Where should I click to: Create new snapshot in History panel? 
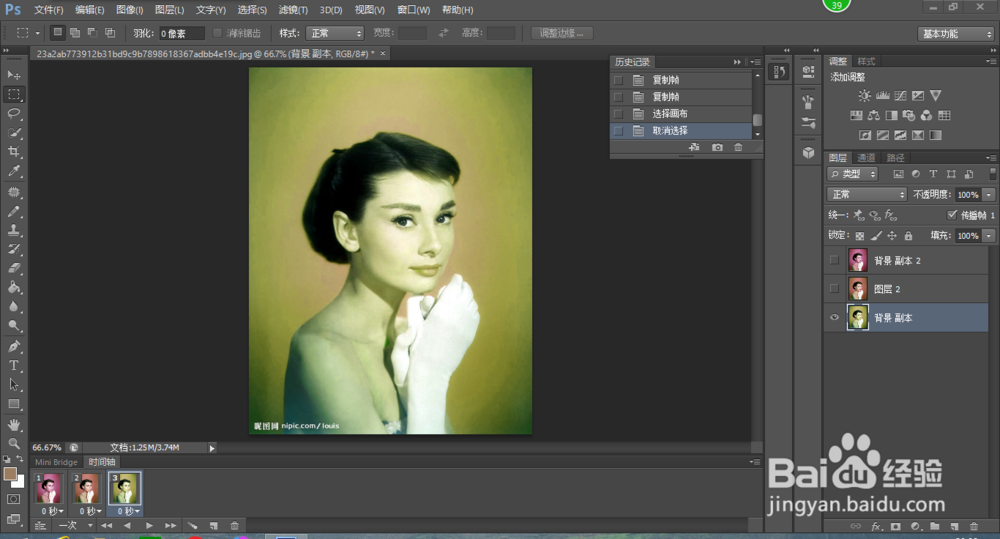point(717,148)
